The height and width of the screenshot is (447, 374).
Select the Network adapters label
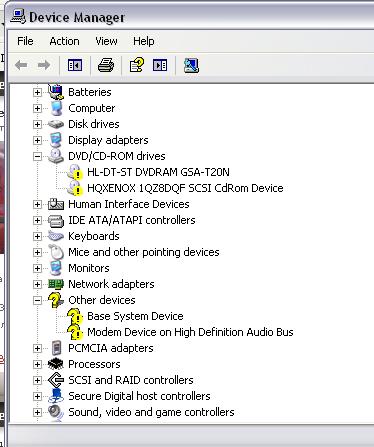(111, 284)
